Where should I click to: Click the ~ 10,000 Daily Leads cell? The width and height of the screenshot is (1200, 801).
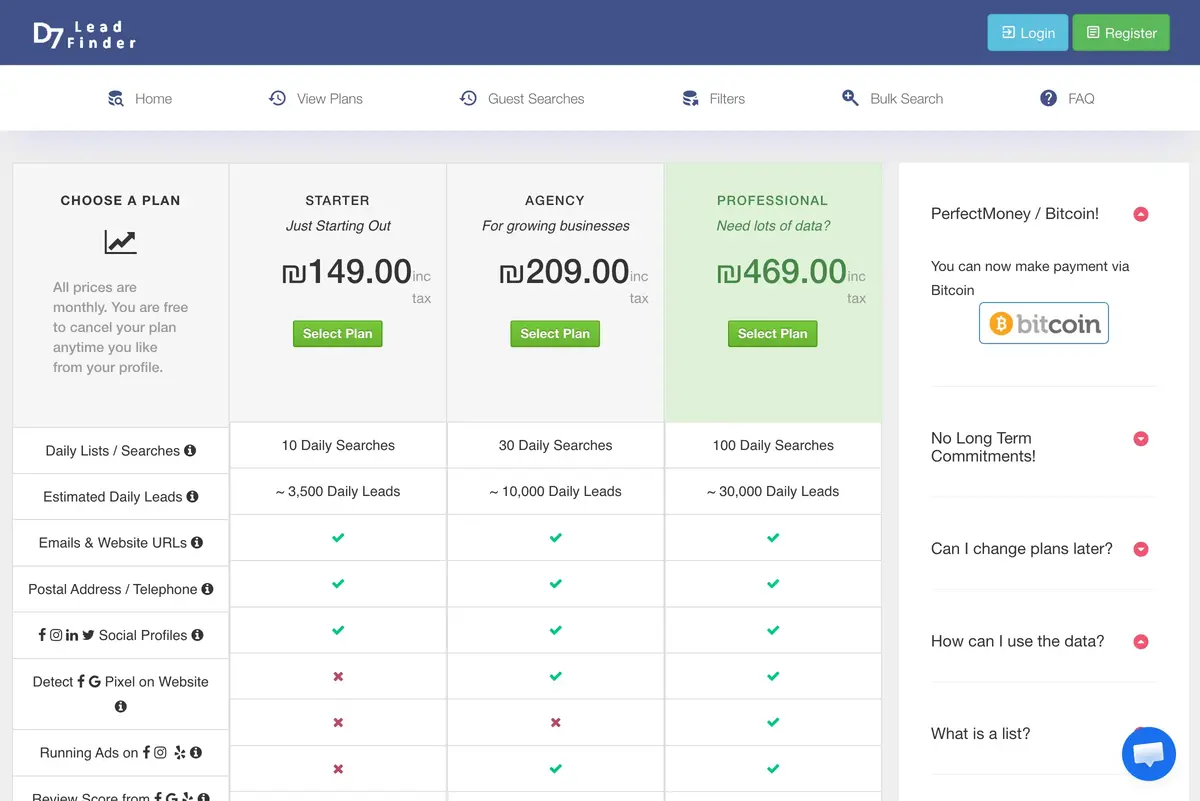(555, 491)
